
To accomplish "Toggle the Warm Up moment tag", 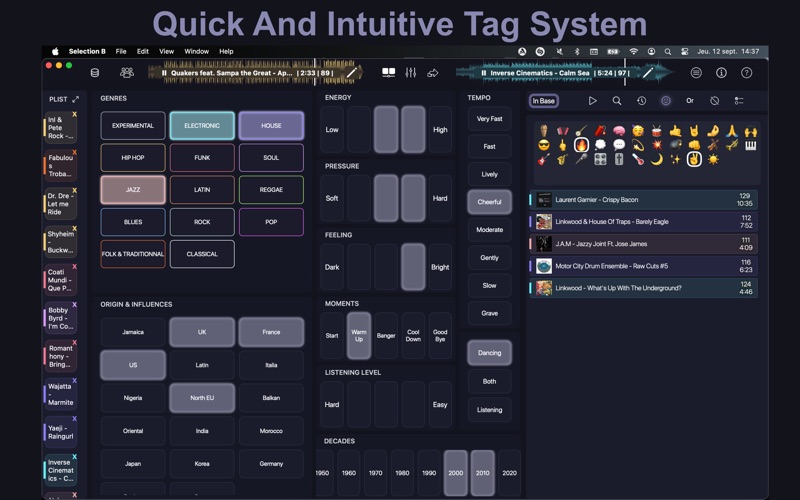I will pos(359,335).
